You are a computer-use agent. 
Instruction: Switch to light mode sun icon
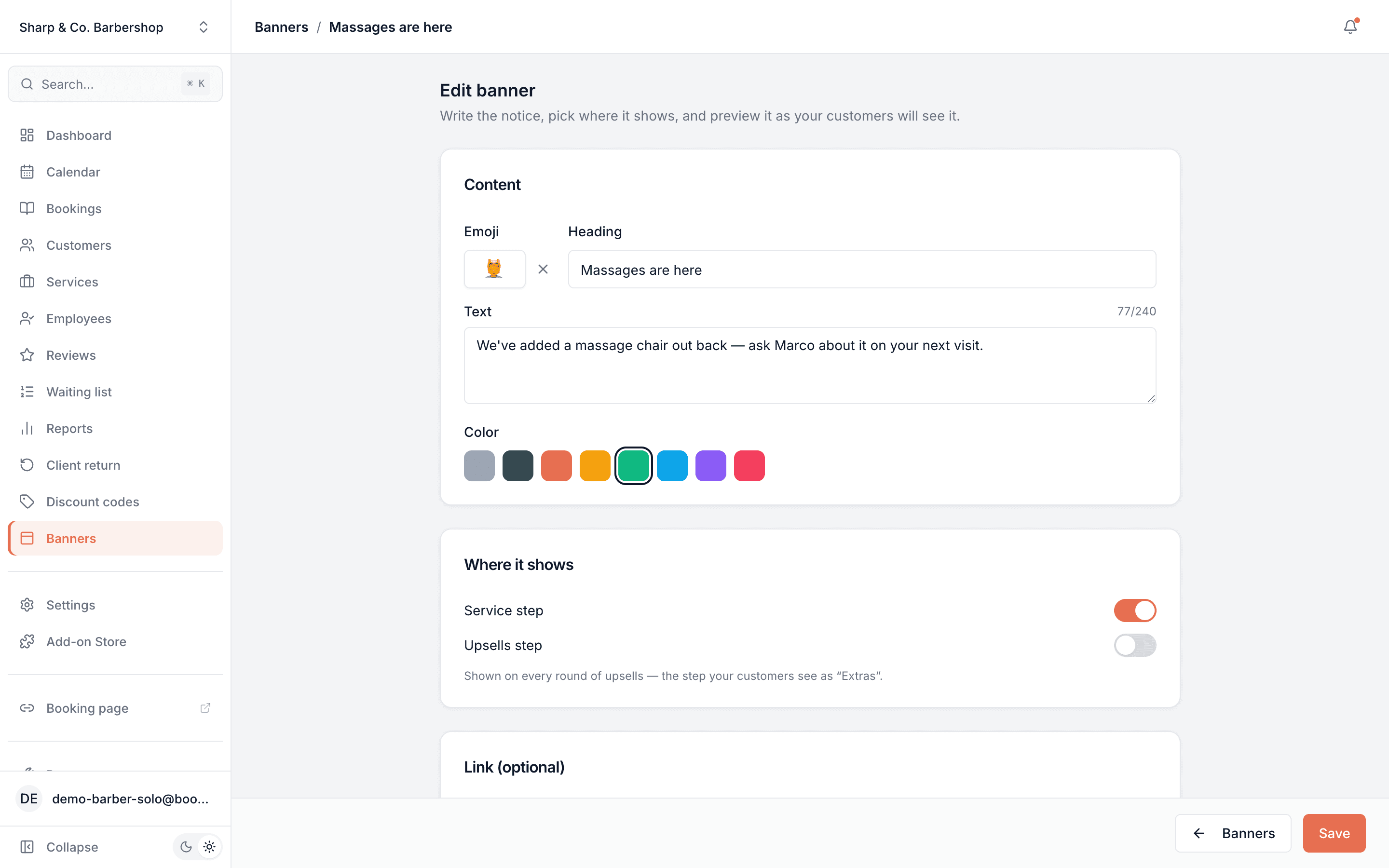pyautogui.click(x=209, y=847)
